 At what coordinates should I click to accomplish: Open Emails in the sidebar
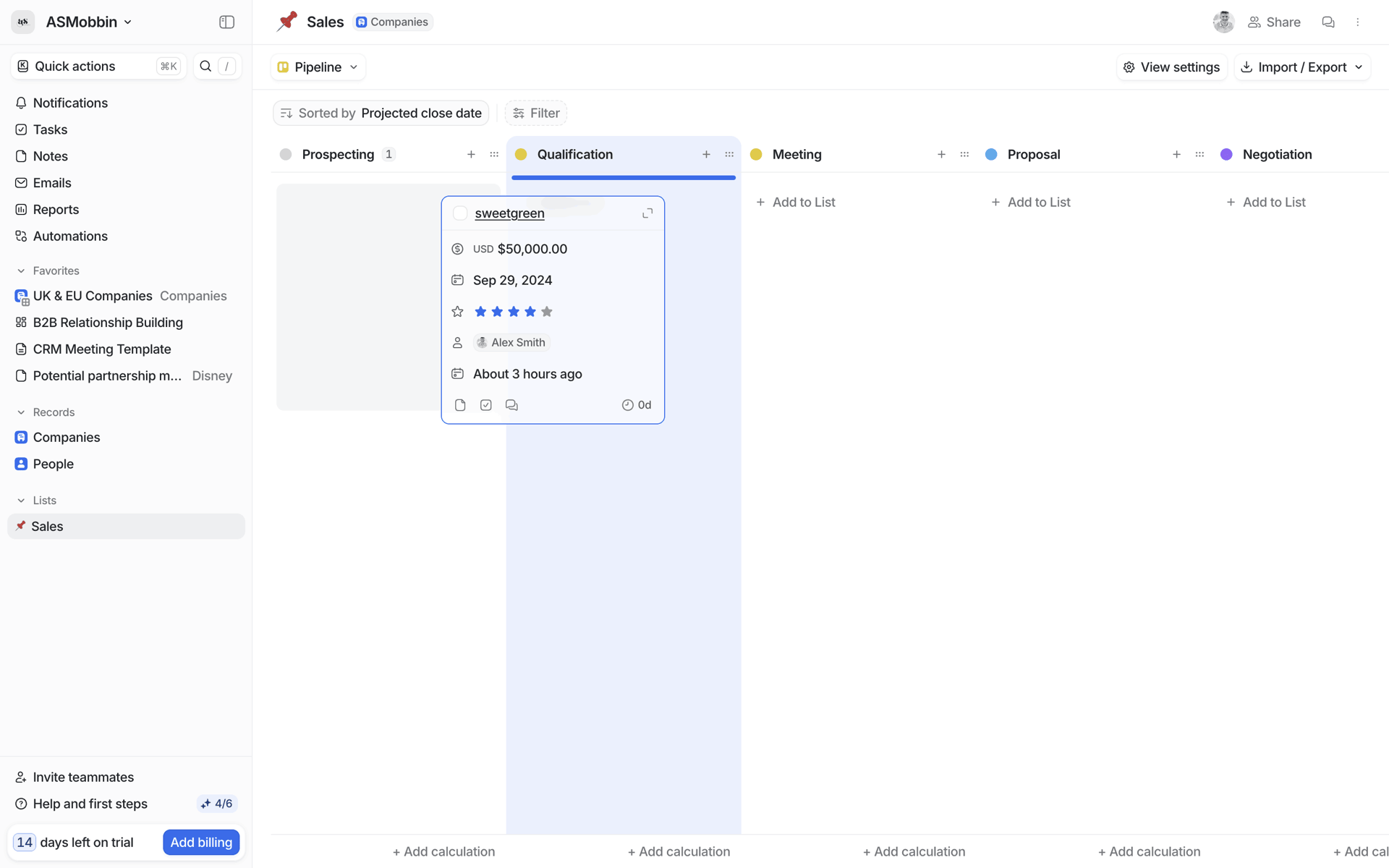[126, 183]
